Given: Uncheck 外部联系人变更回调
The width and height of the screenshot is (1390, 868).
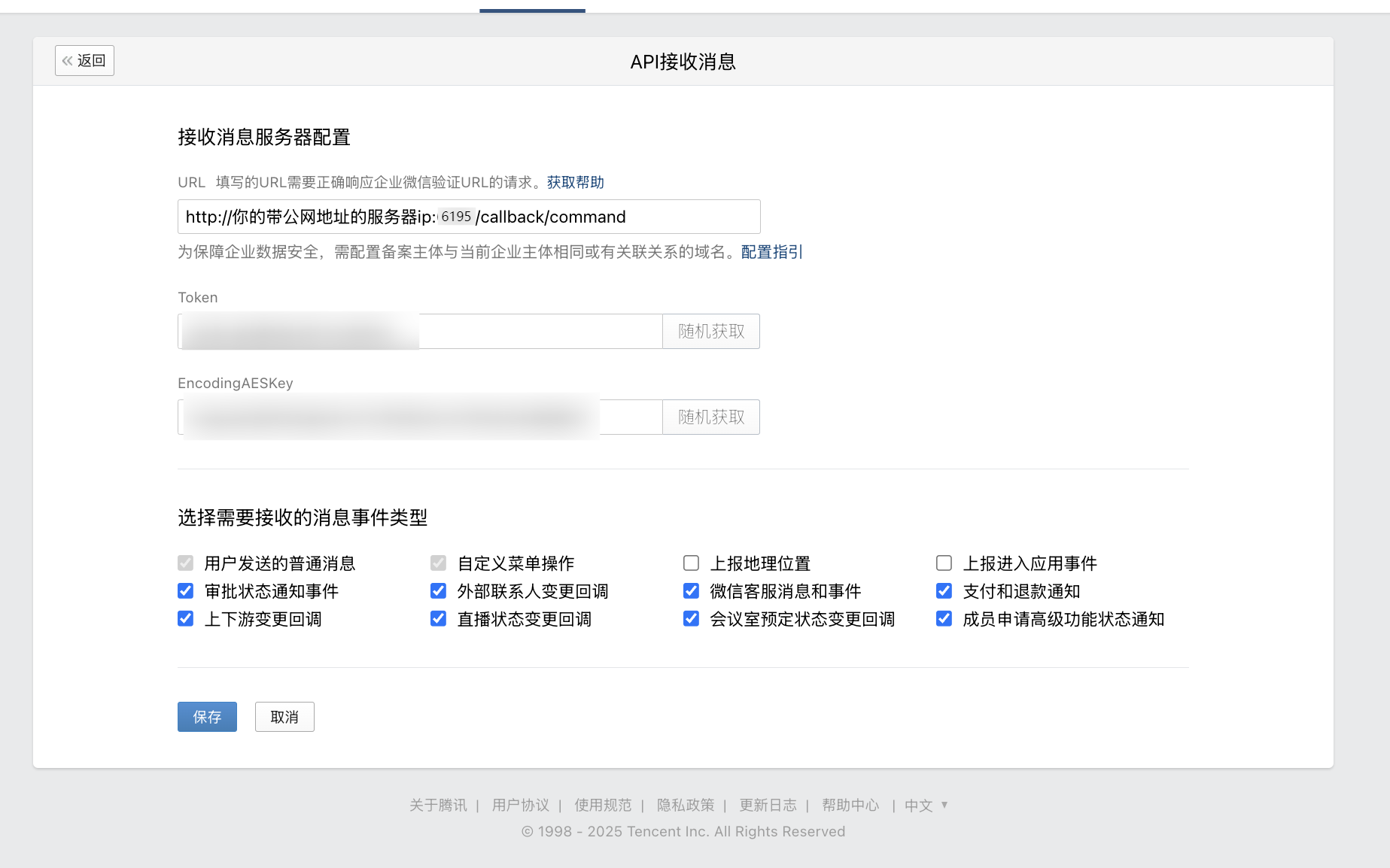Looking at the screenshot, I should click(x=438, y=591).
